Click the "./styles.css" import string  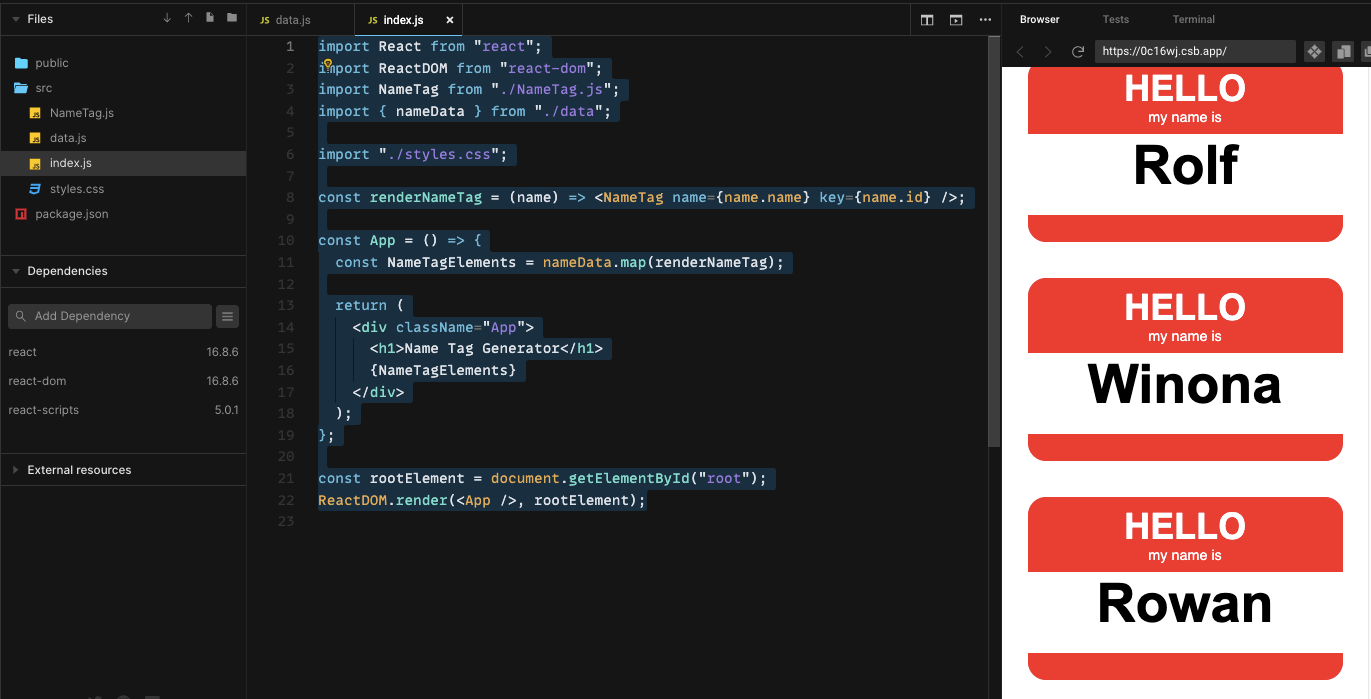pos(443,155)
